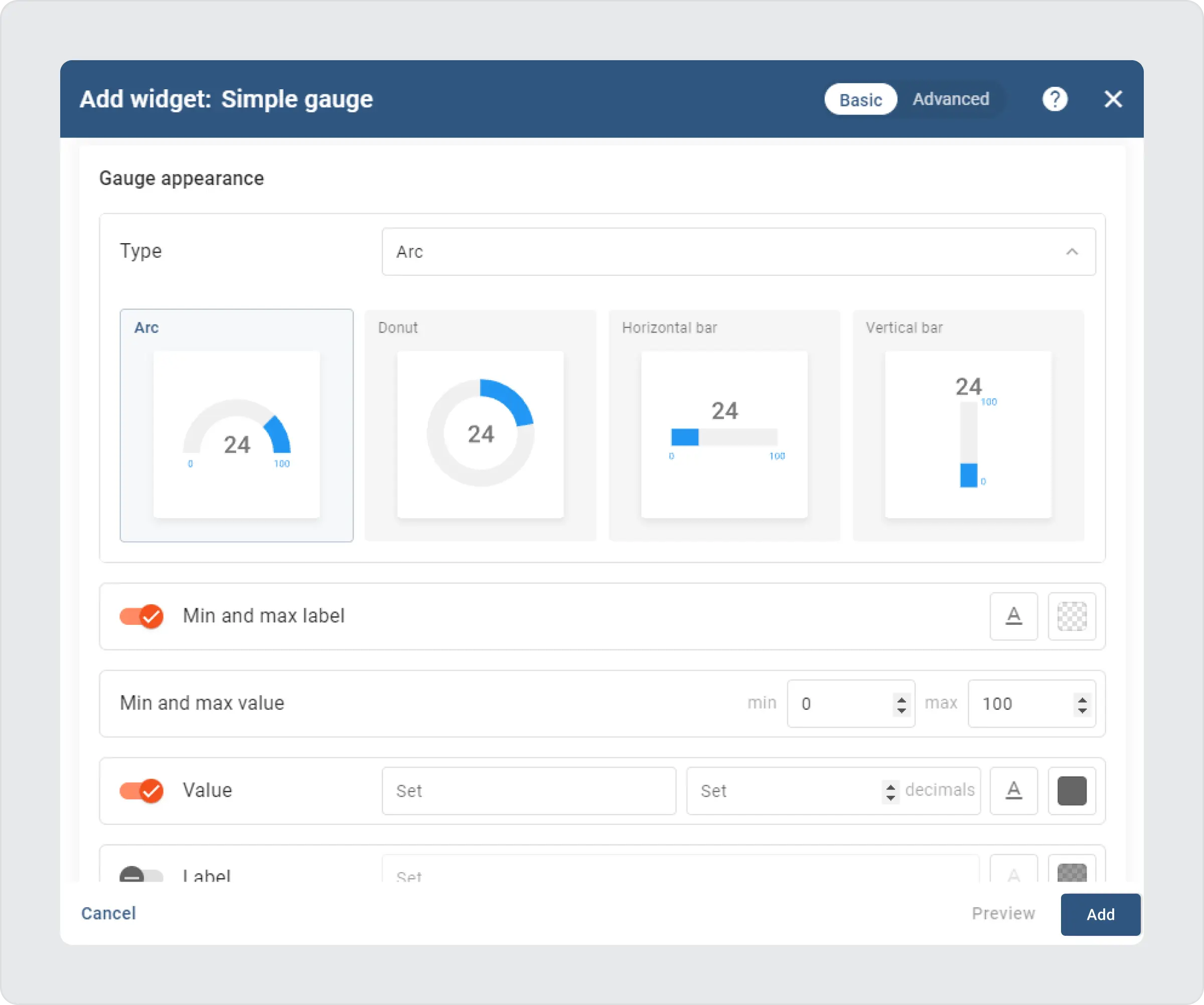Switch to Basic mode tab
This screenshot has width=1204, height=1005.
click(x=860, y=99)
